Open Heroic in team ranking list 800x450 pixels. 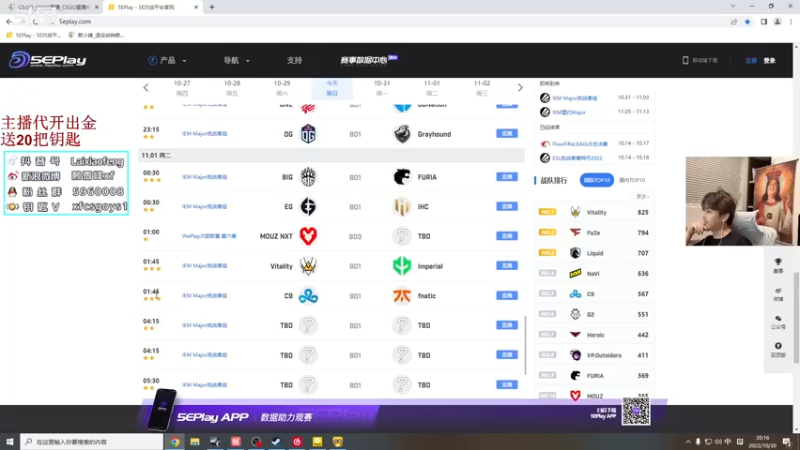[x=594, y=335]
